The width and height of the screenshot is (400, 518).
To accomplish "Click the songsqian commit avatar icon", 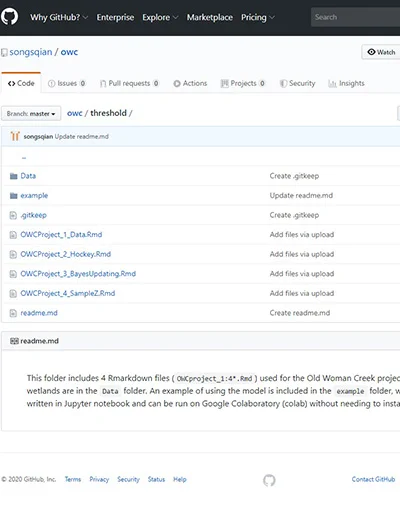I will pyautogui.click(x=15, y=136).
